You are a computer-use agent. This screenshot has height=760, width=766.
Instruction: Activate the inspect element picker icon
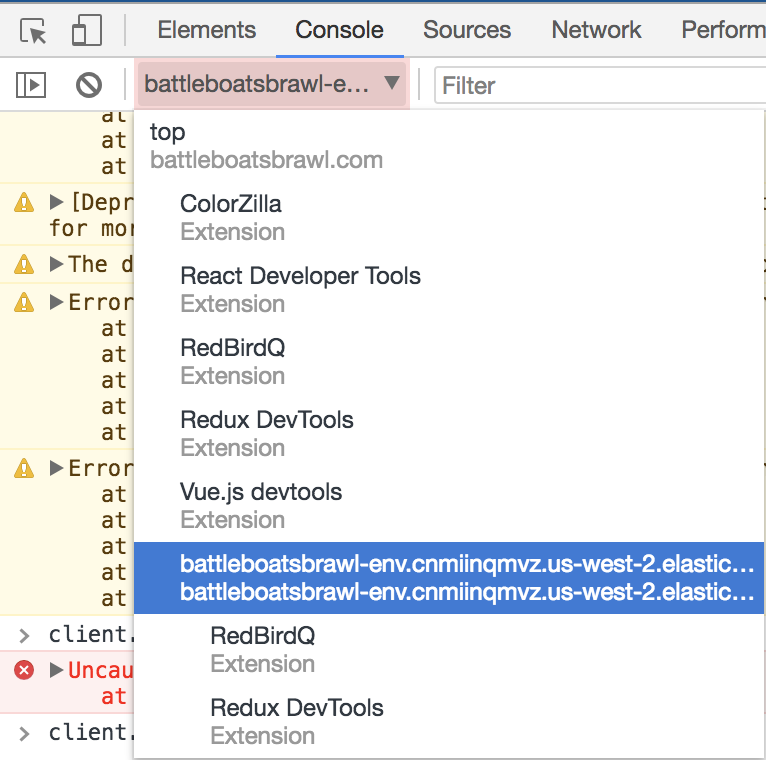coord(33,31)
